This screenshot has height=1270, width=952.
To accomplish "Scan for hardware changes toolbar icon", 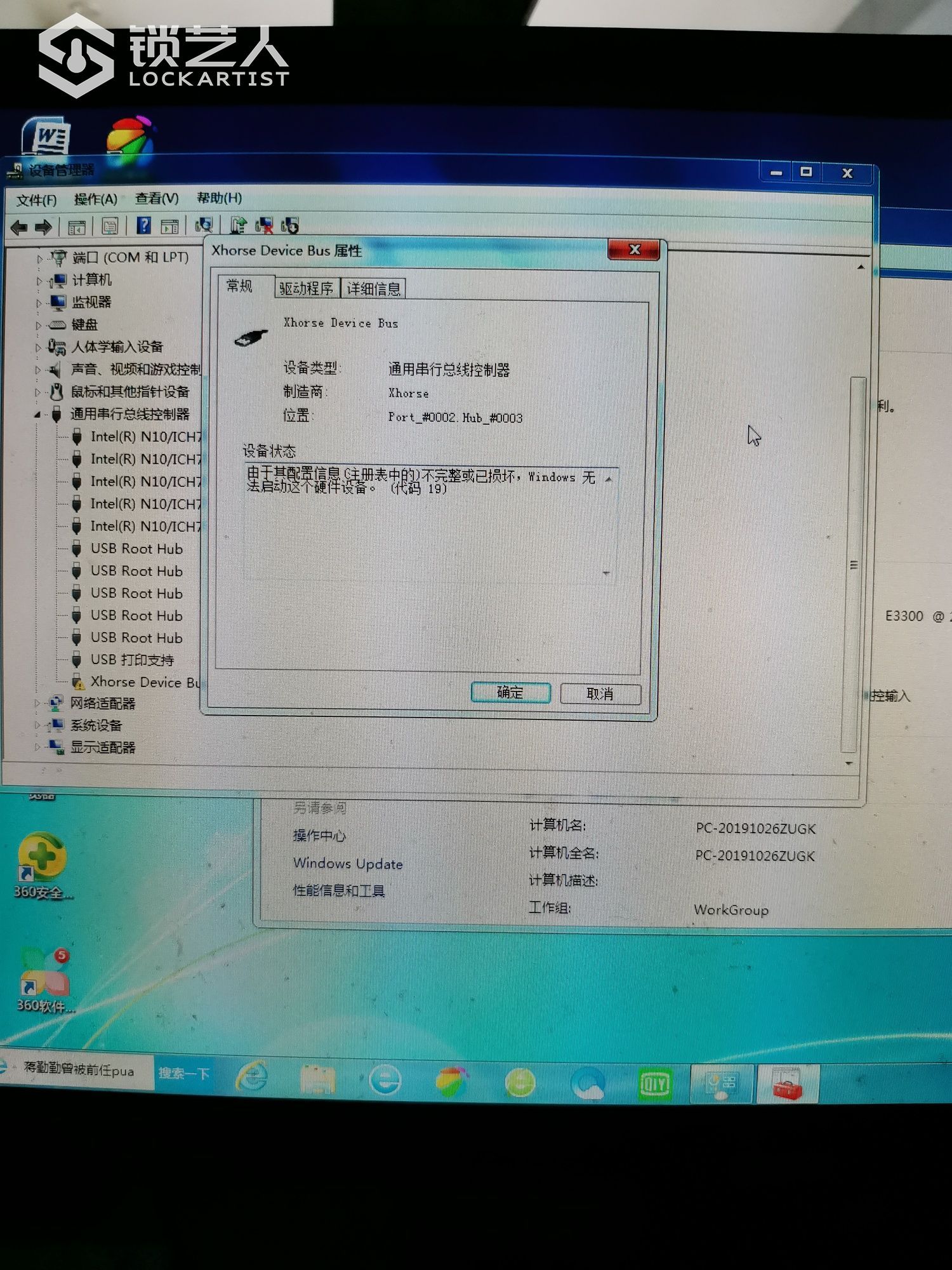I will 204,225.
